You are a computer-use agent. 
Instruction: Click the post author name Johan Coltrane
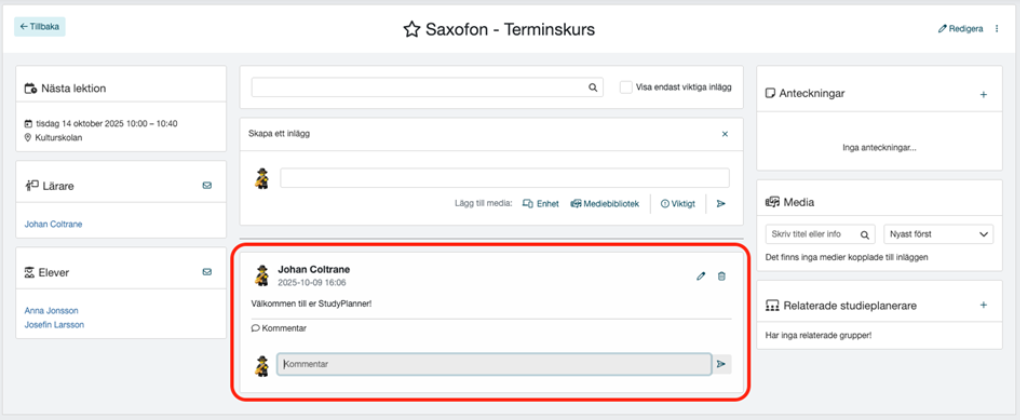click(314, 269)
